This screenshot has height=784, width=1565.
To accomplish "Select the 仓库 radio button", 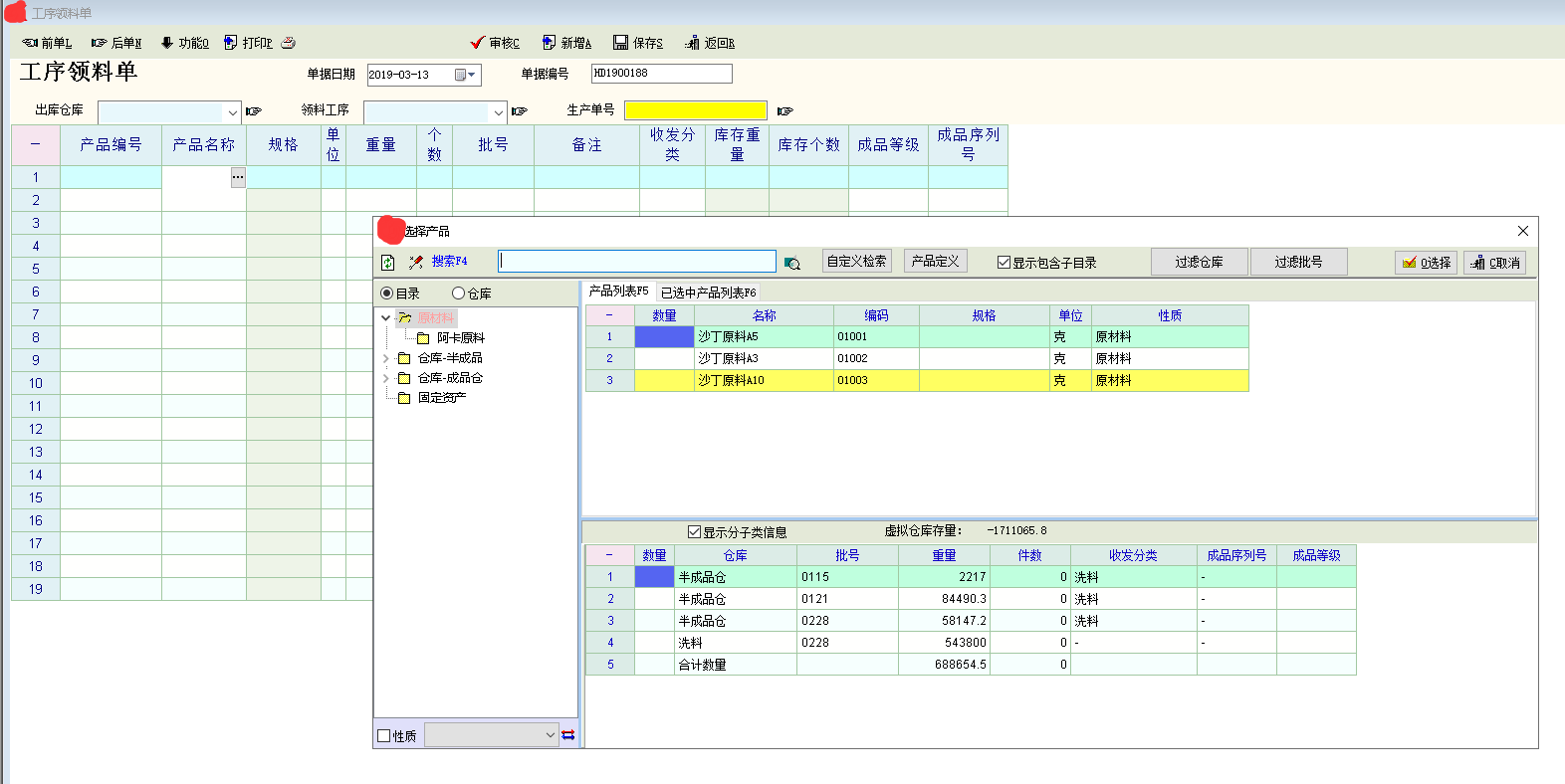I will 459,294.
